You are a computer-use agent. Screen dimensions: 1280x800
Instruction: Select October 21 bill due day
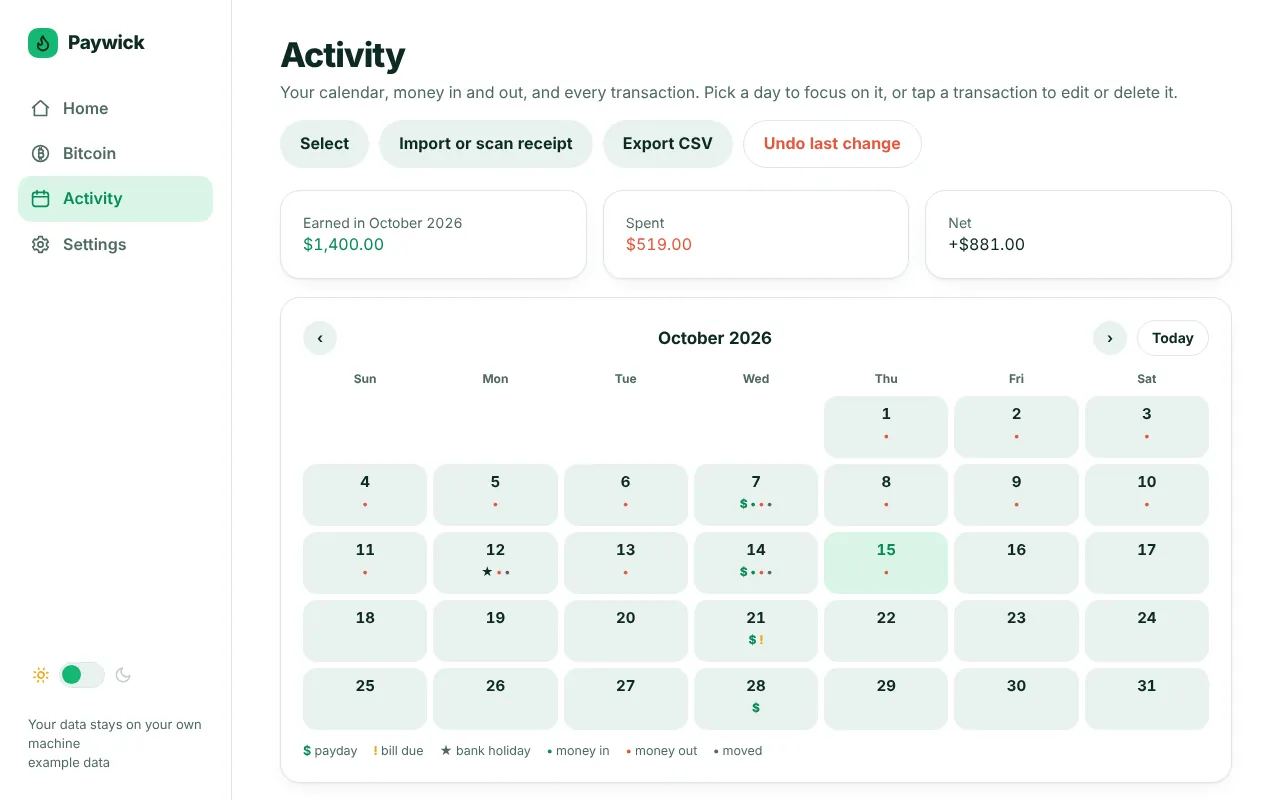pos(756,631)
